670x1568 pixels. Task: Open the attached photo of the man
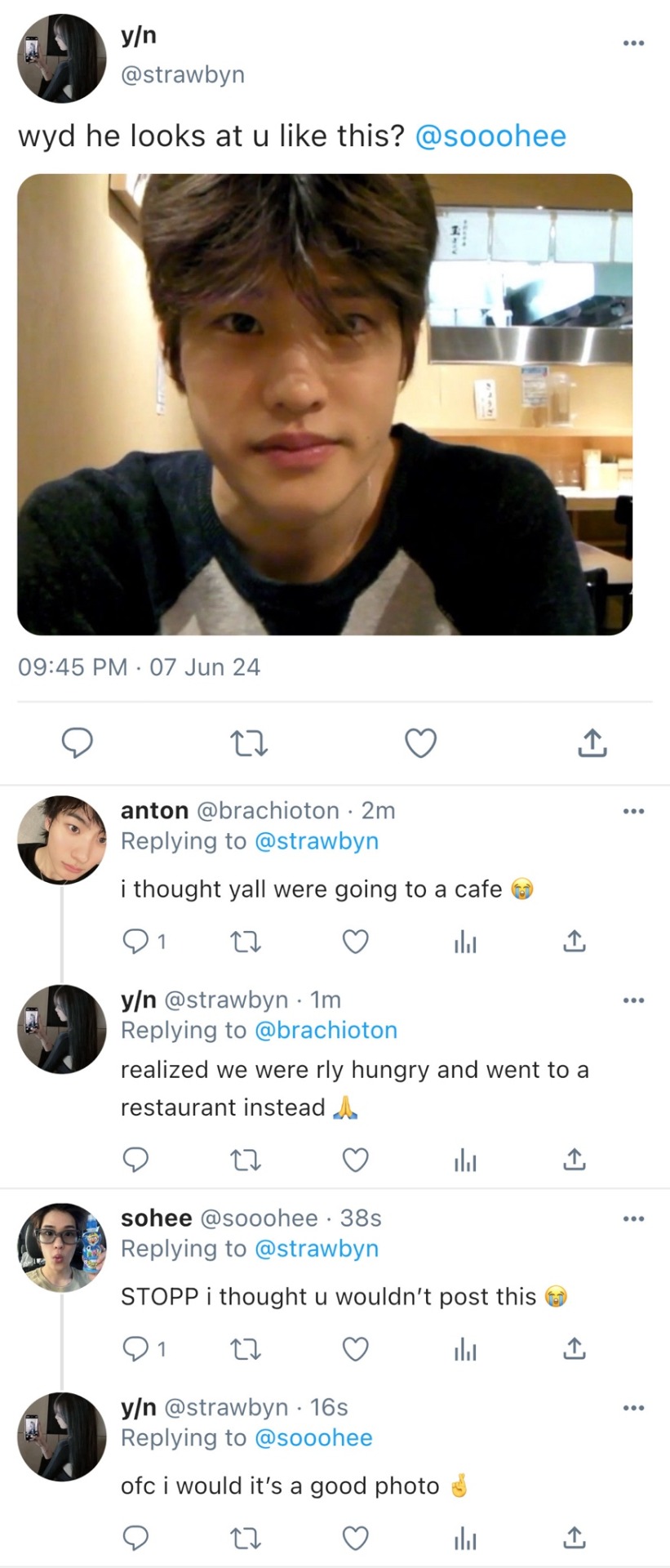tap(325, 404)
